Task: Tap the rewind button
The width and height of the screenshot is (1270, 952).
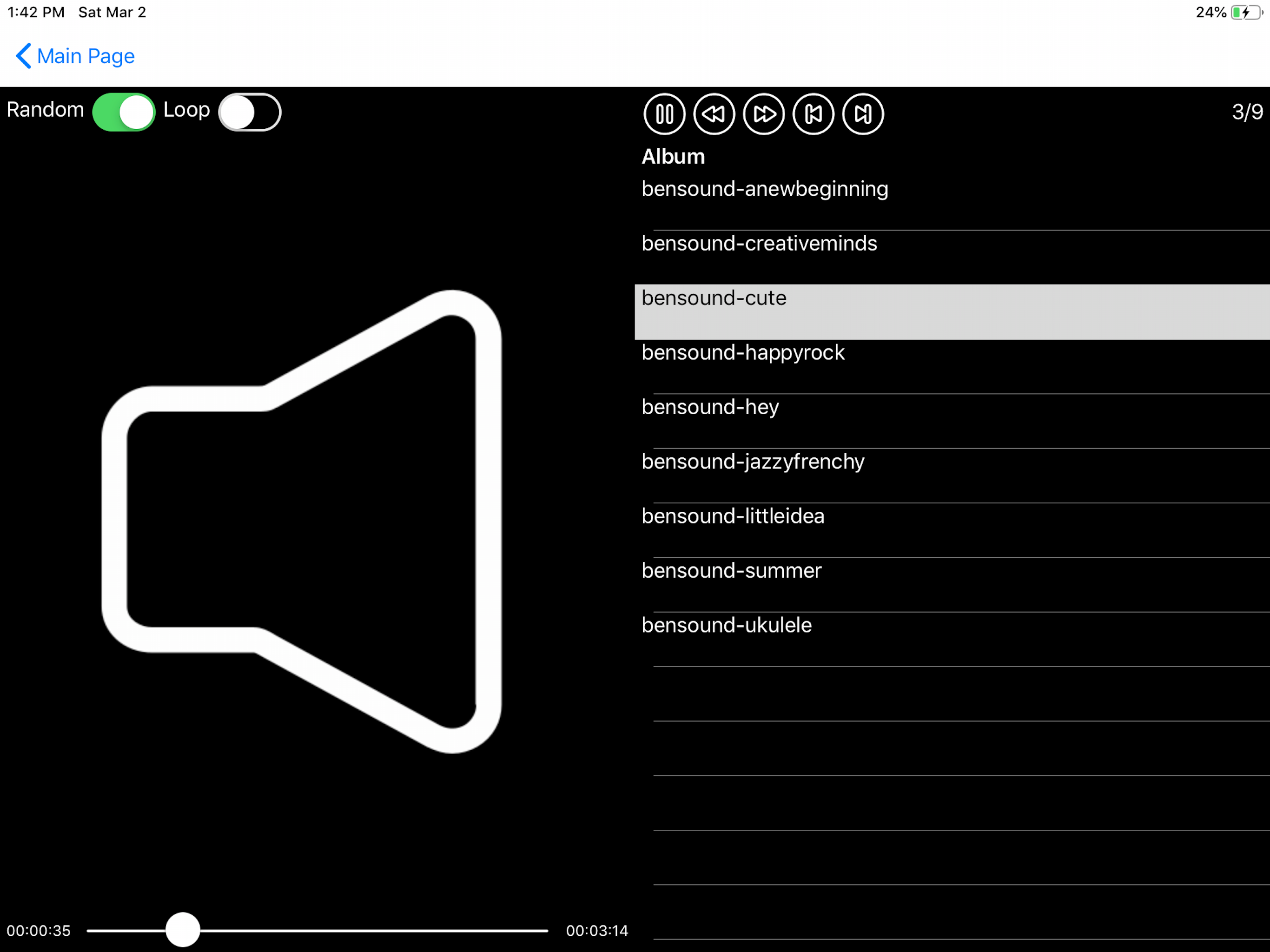Action: 714,114
